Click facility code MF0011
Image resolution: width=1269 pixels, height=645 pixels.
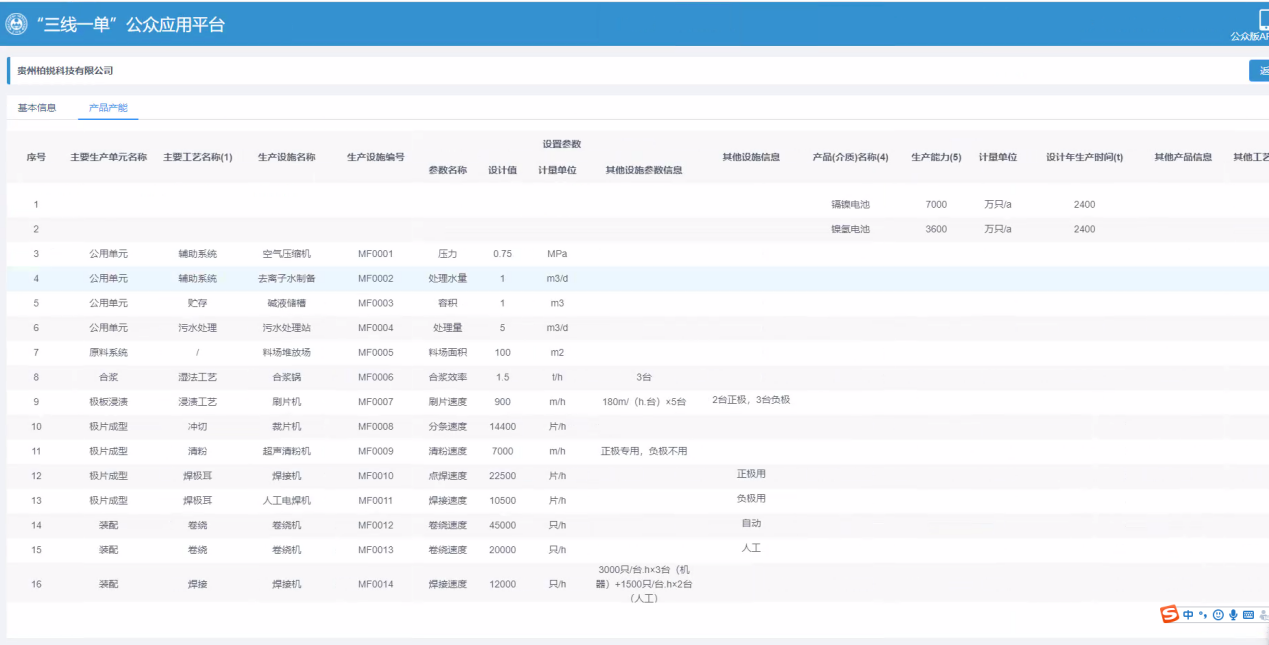[376, 500]
